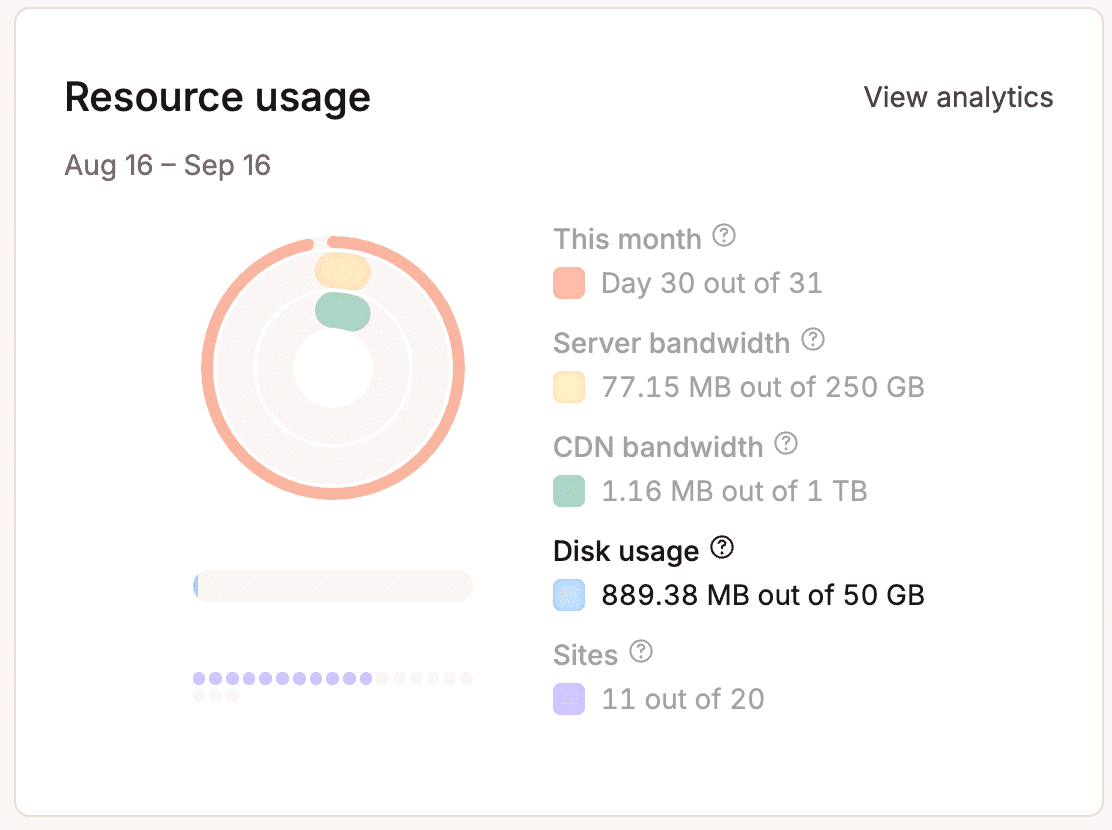Viewport: 1112px width, 830px height.
Task: Open the View analytics link
Action: coord(957,97)
